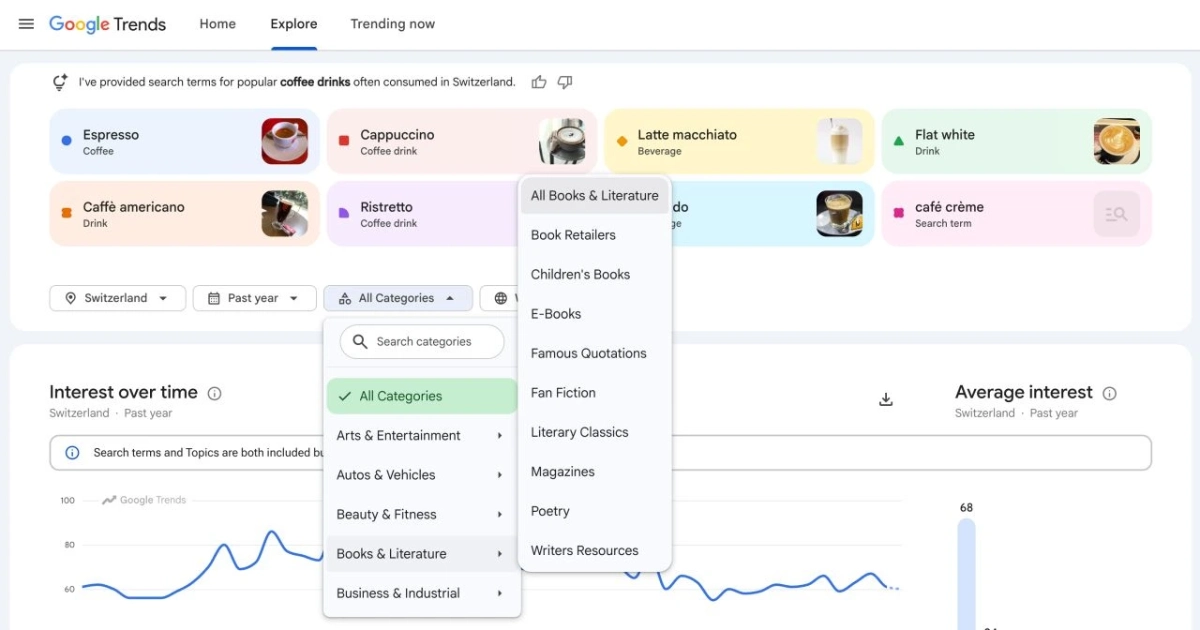The image size is (1200, 630).
Task: Select the Latte macchiato term card
Action: [739, 141]
